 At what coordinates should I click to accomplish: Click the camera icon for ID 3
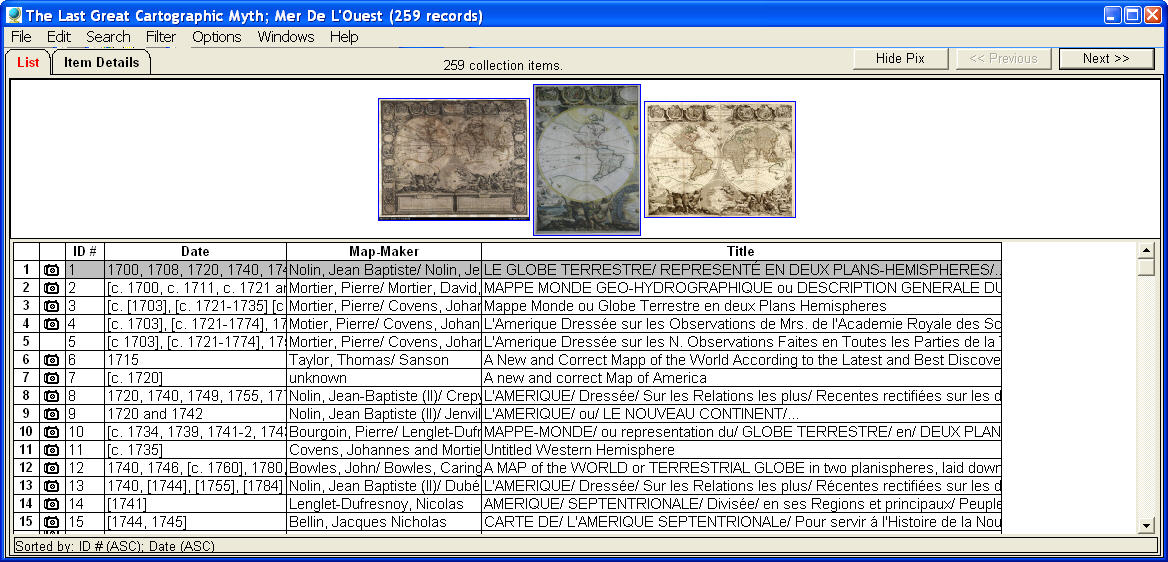coord(52,306)
